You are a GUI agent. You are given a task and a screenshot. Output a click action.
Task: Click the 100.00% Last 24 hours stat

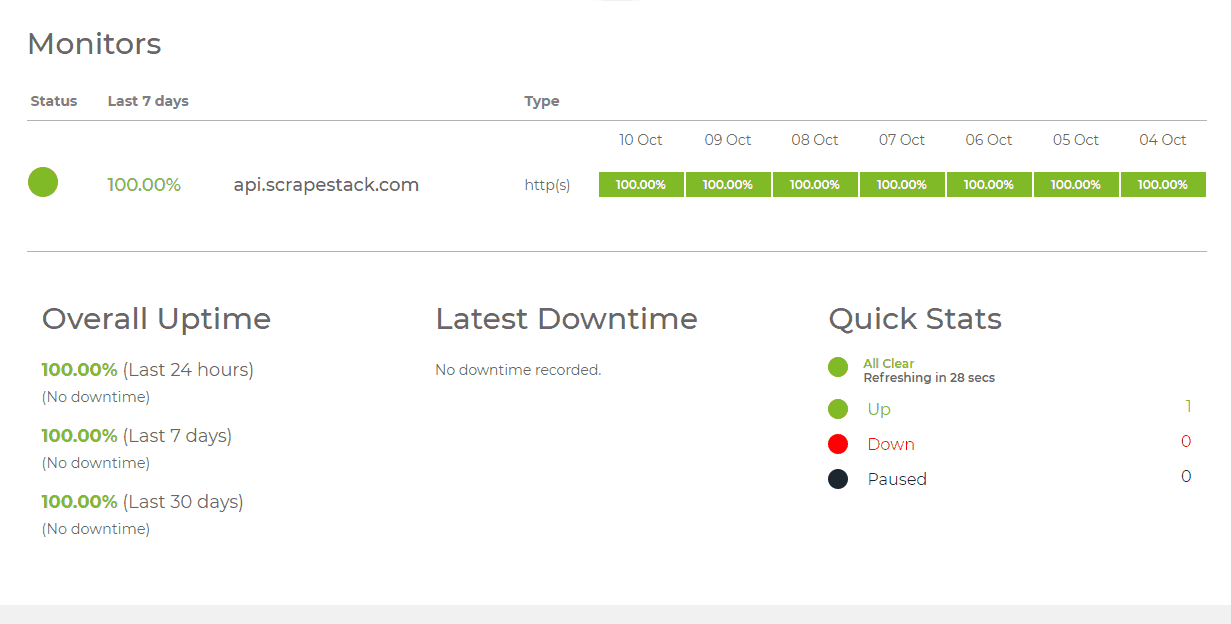[147, 369]
